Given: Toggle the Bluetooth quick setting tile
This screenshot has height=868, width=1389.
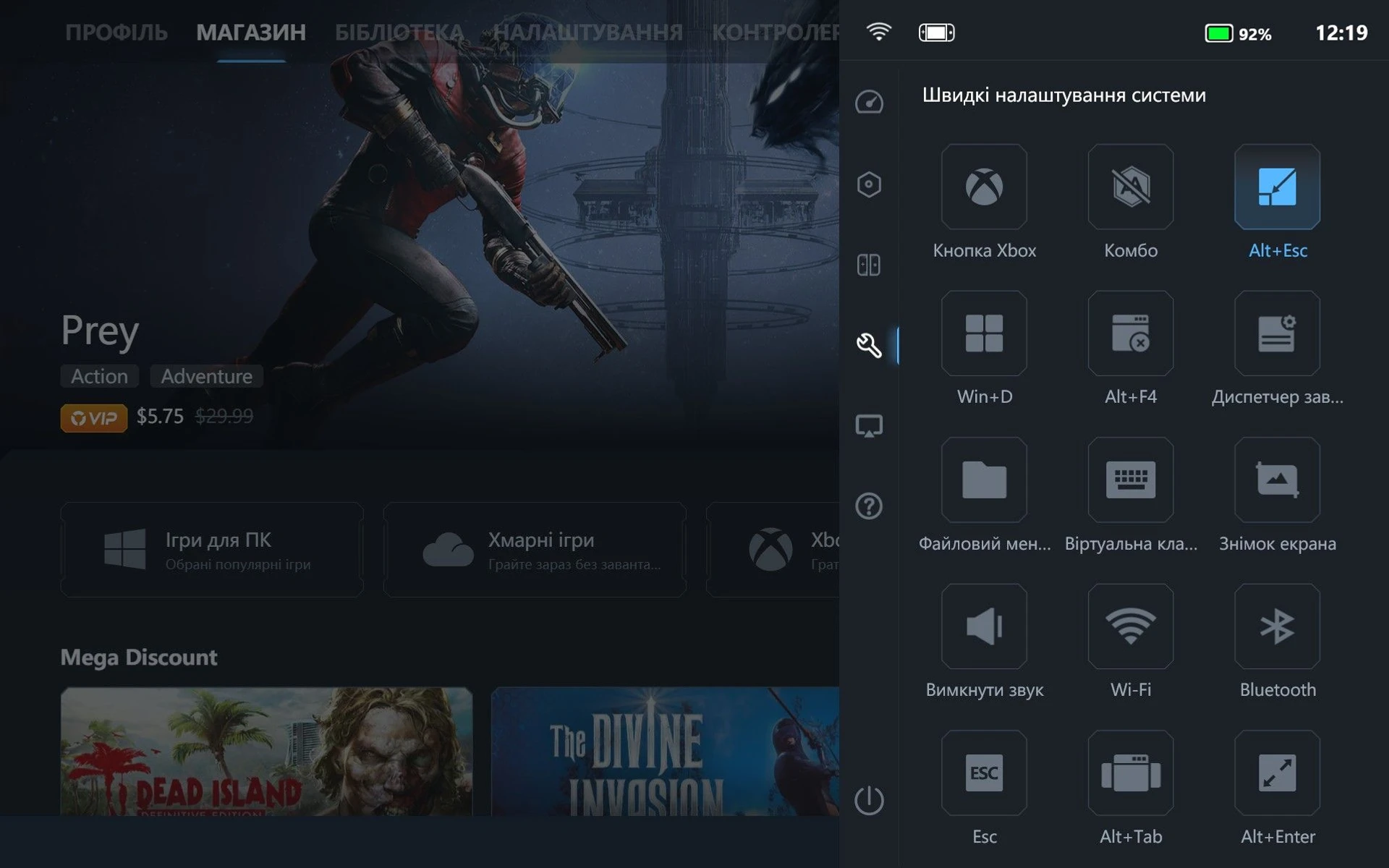Looking at the screenshot, I should tap(1278, 626).
